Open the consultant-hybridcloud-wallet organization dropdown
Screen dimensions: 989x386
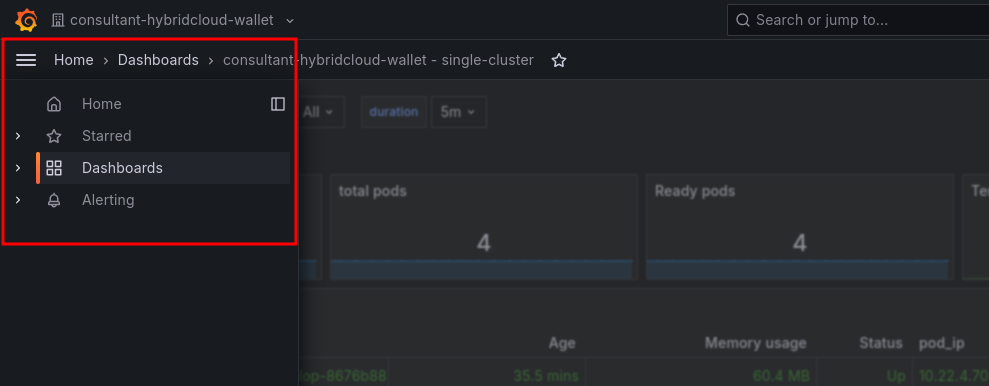pos(172,20)
